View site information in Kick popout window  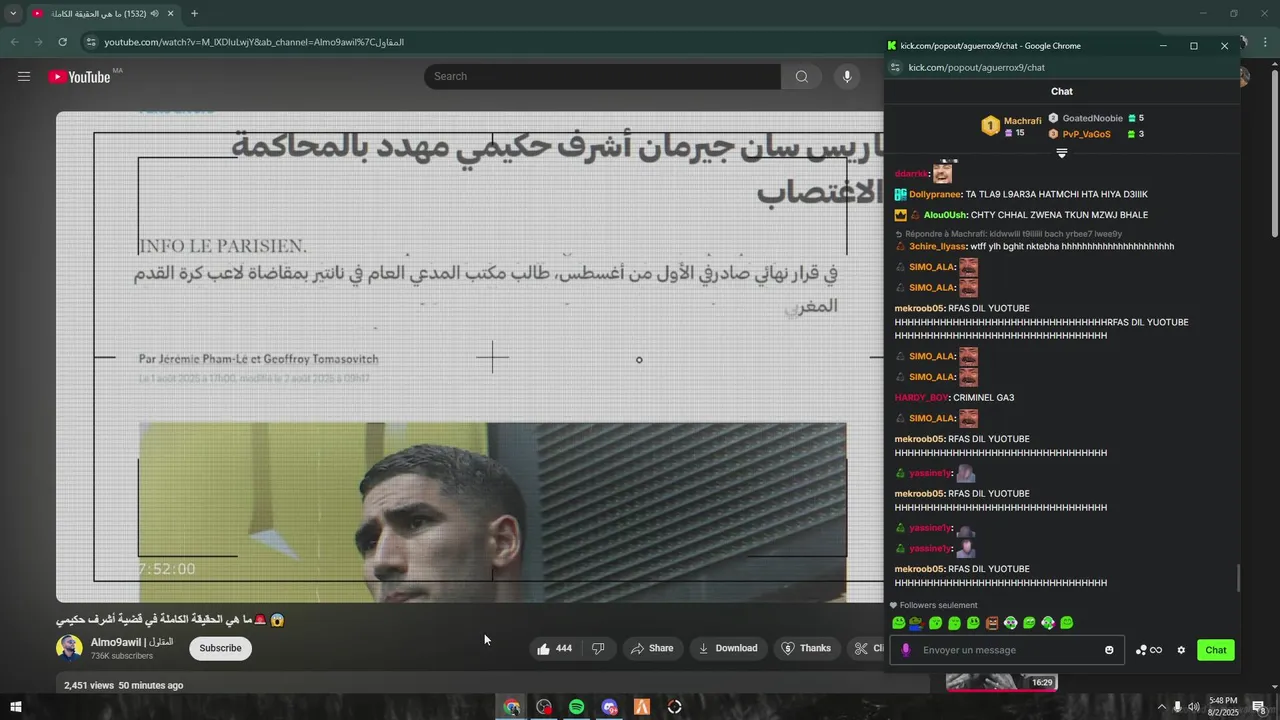pos(896,67)
